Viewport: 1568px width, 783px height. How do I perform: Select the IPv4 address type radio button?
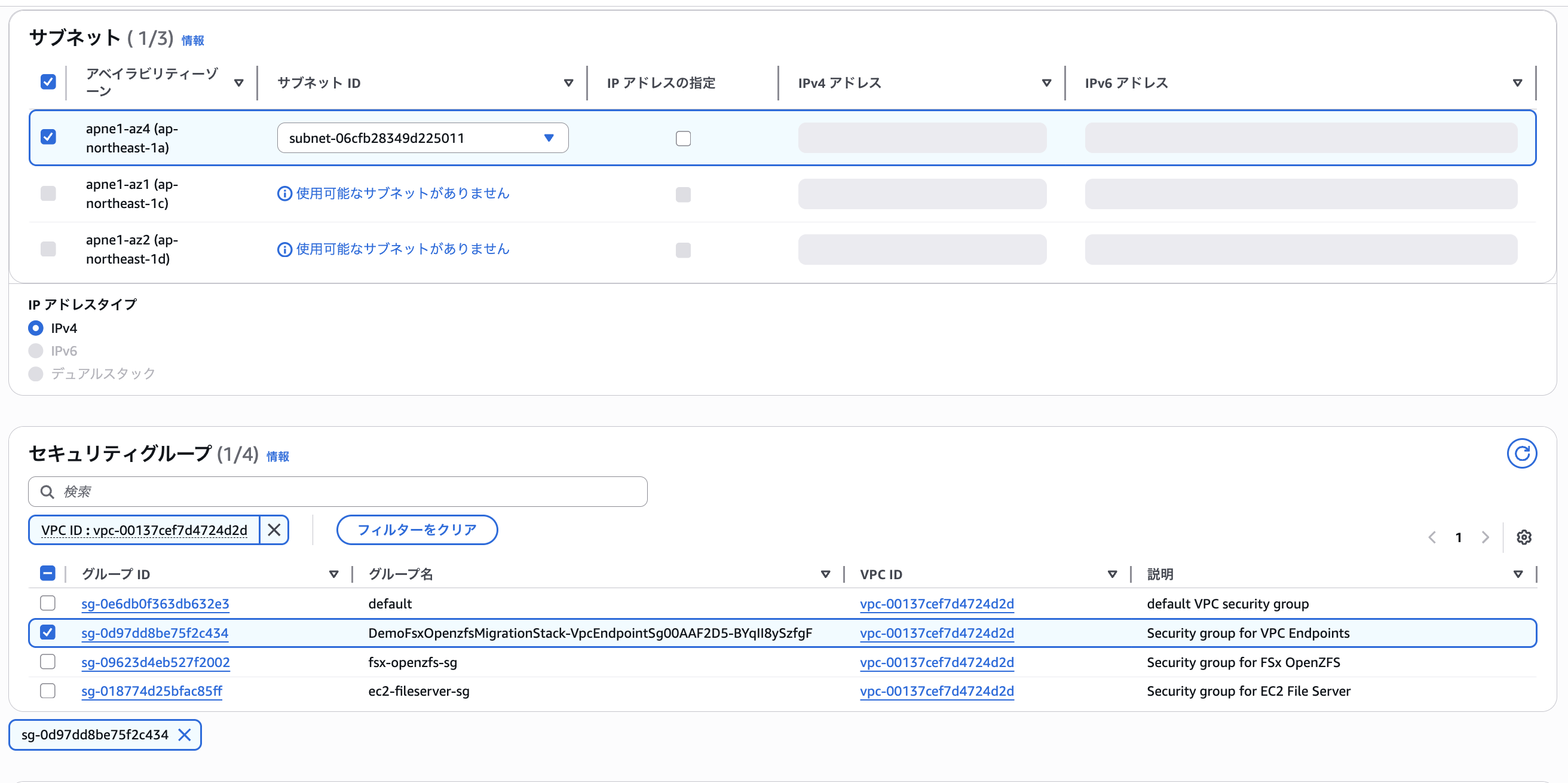pos(35,328)
